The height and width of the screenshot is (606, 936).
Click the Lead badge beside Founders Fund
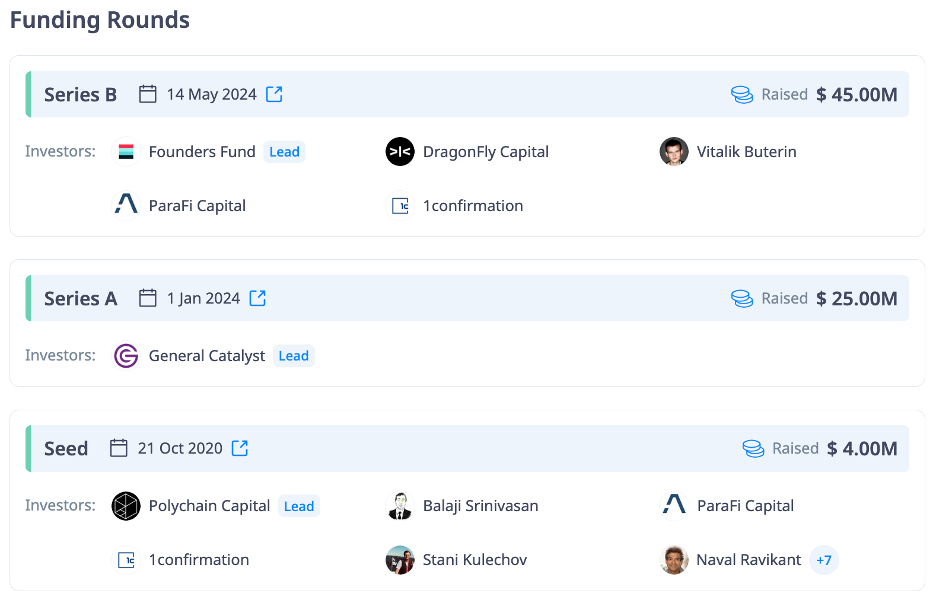pyautogui.click(x=285, y=152)
